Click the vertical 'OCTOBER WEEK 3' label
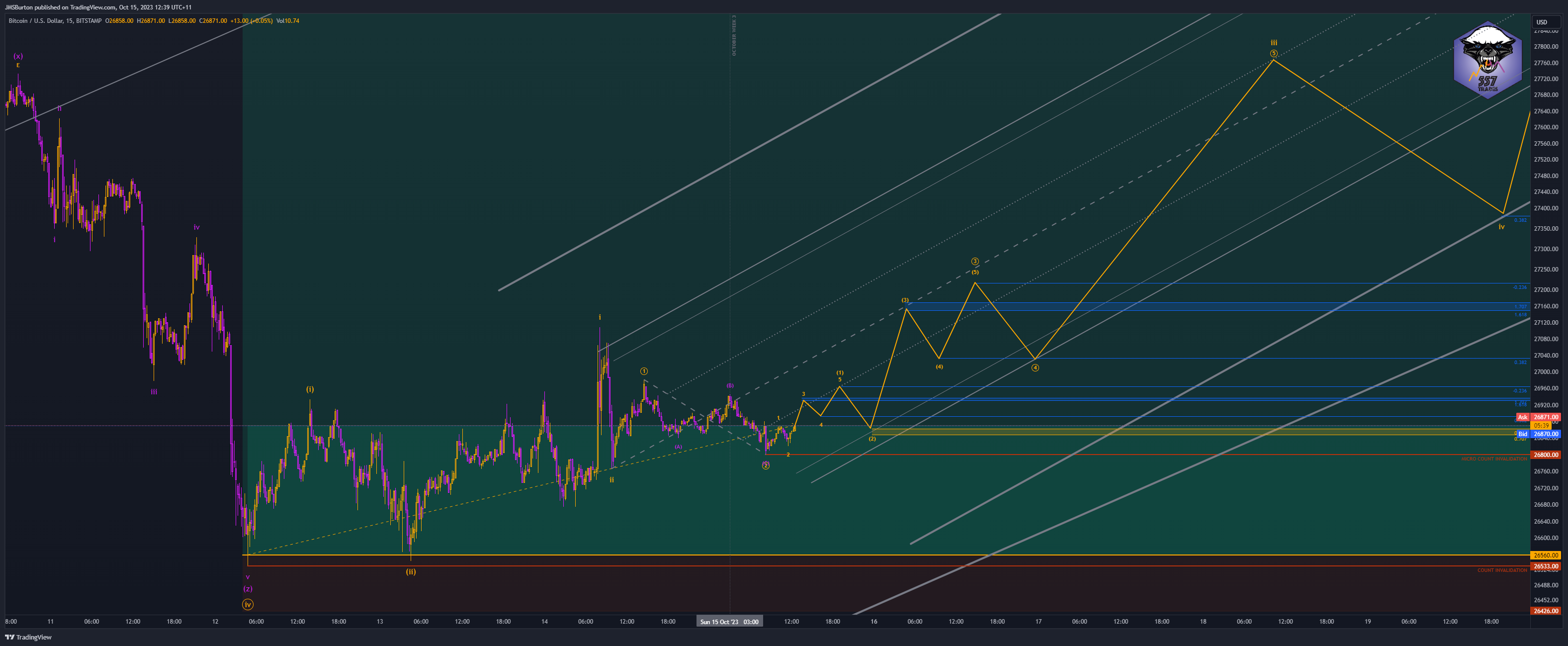 click(734, 36)
